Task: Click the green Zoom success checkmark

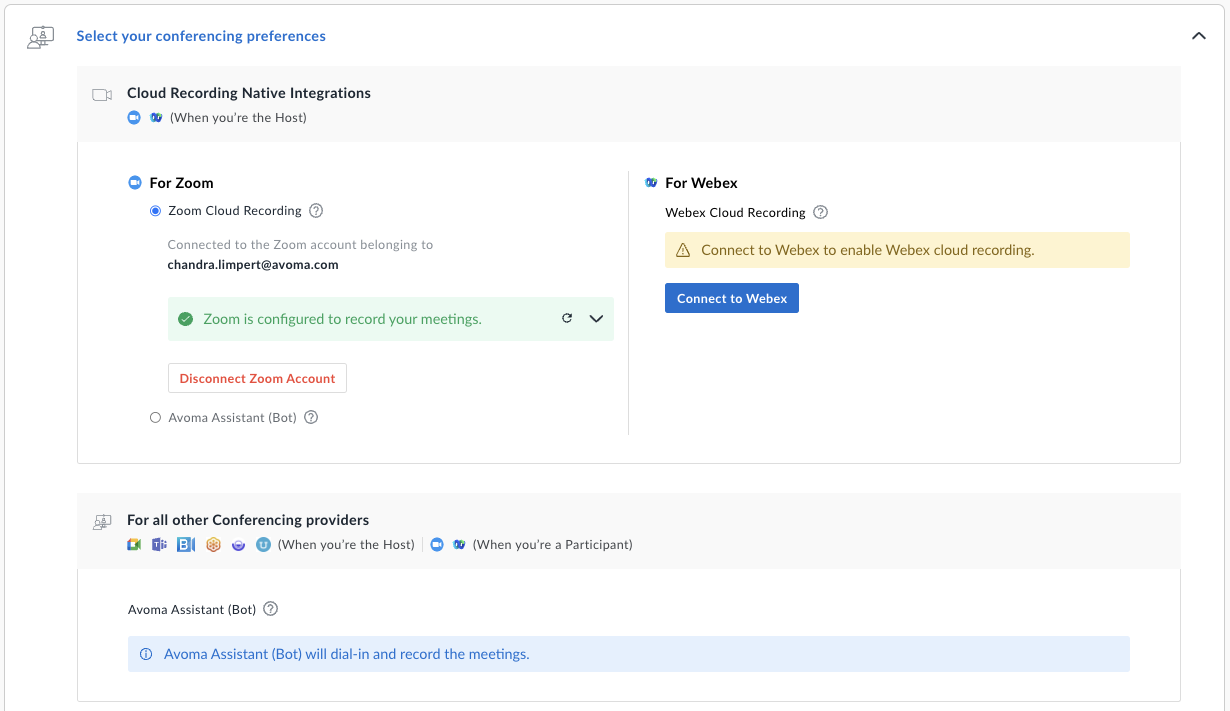Action: point(185,319)
